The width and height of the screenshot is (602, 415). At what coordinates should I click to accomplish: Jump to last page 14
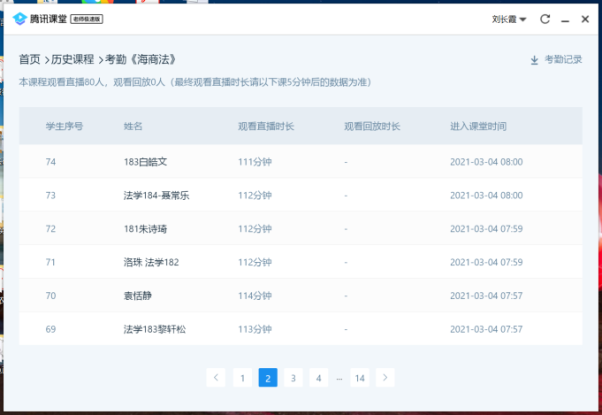pos(360,377)
